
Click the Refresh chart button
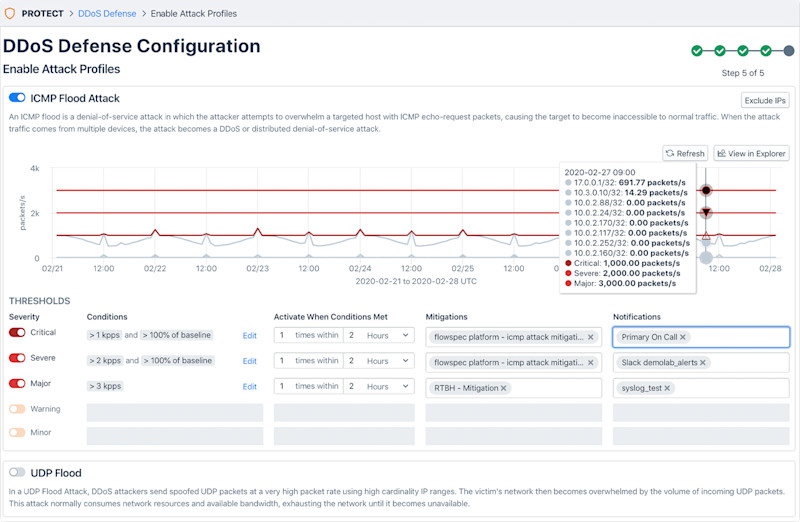coord(685,153)
